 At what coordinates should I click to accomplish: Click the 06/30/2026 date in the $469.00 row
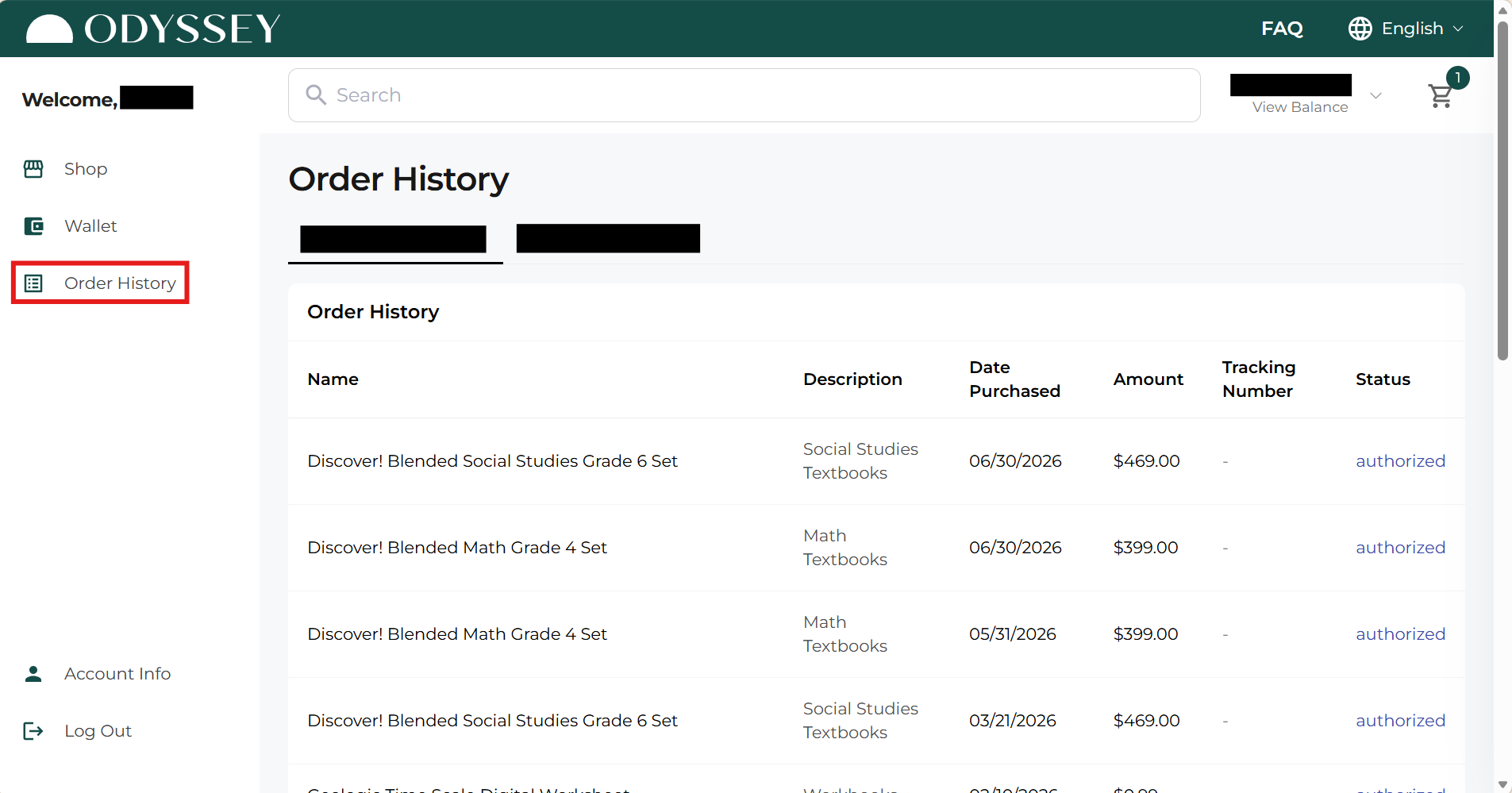(1015, 461)
